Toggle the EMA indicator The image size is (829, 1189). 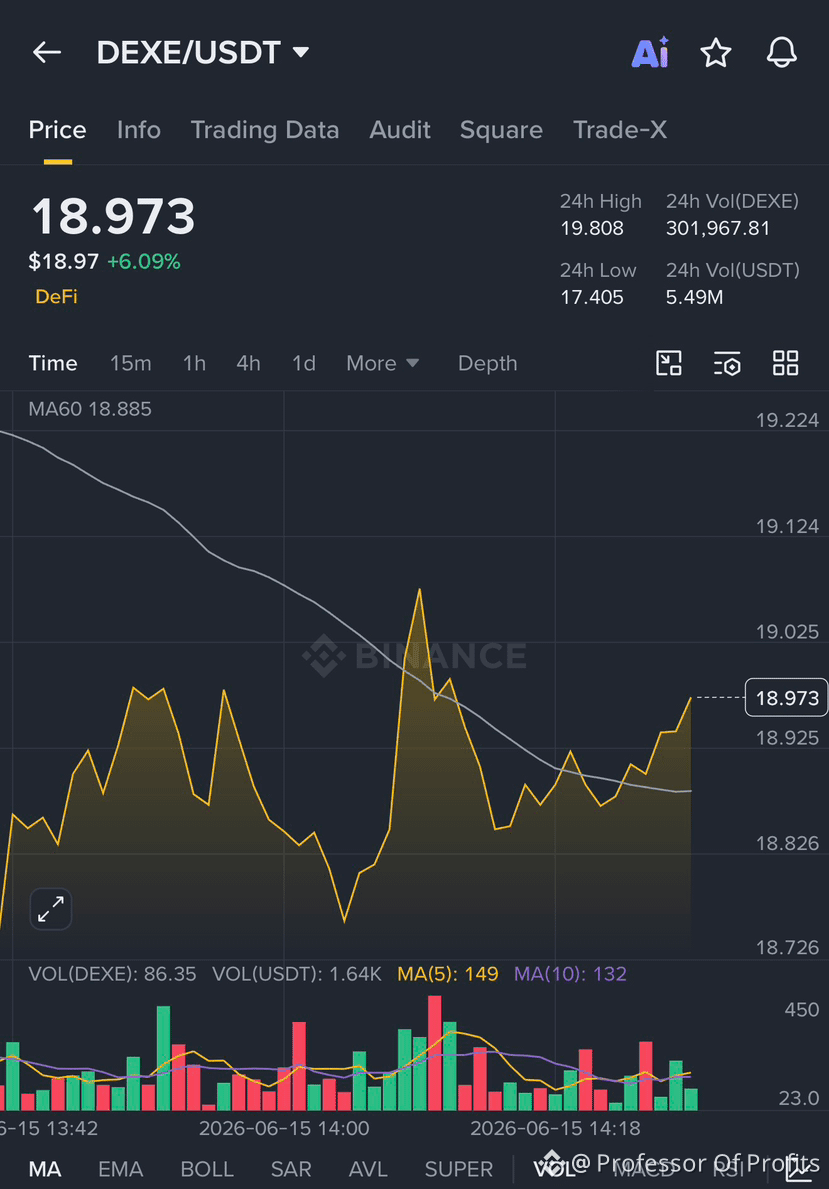pyautogui.click(x=121, y=1169)
